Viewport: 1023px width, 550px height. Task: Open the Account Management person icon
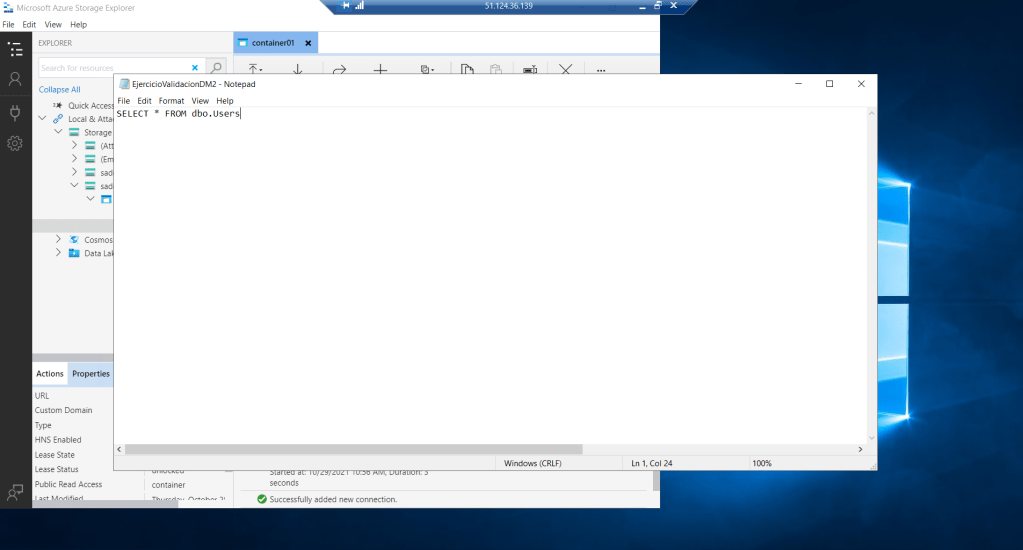pyautogui.click(x=15, y=79)
